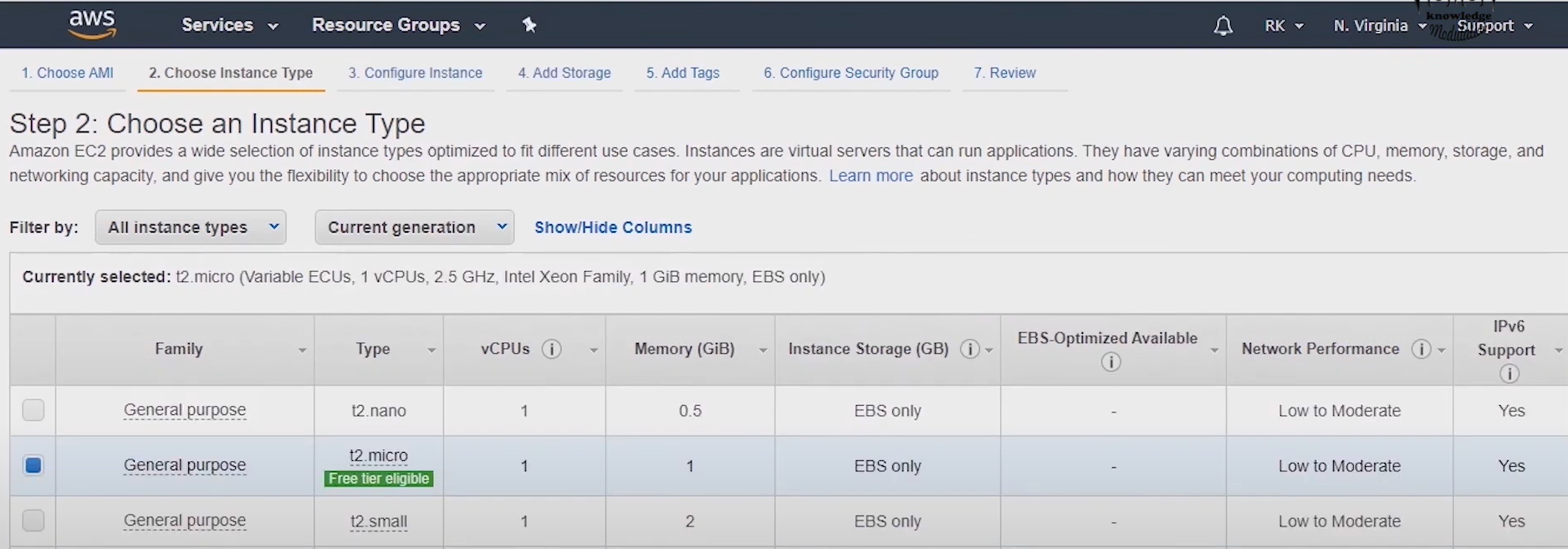This screenshot has height=549, width=1568.
Task: Click the t2.nano type text
Action: [x=379, y=411]
